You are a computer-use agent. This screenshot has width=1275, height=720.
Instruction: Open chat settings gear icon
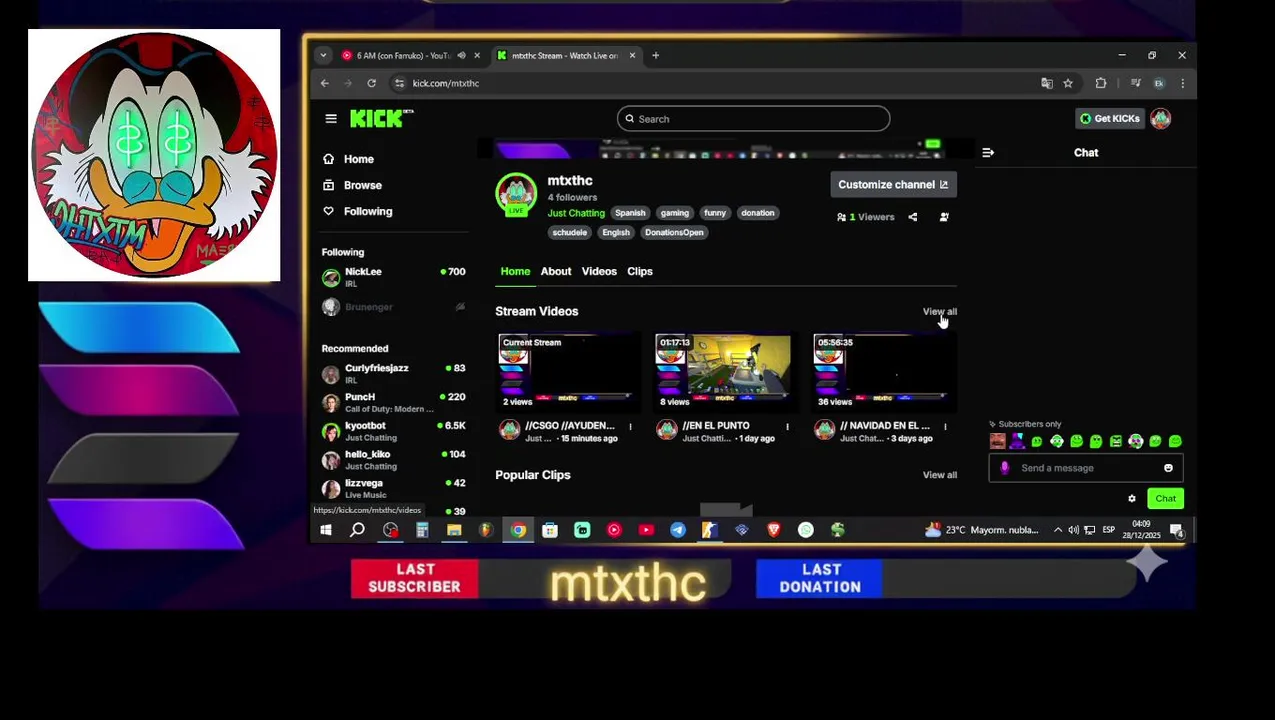[x=1132, y=499]
